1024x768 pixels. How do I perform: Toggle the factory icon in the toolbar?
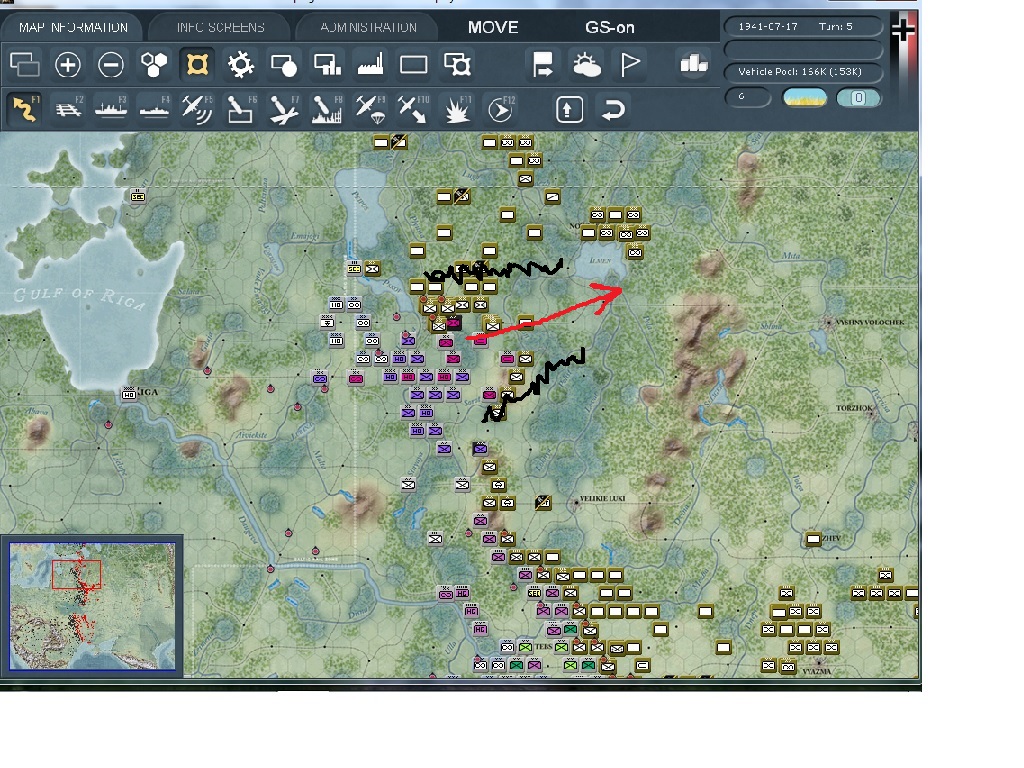tap(370, 65)
